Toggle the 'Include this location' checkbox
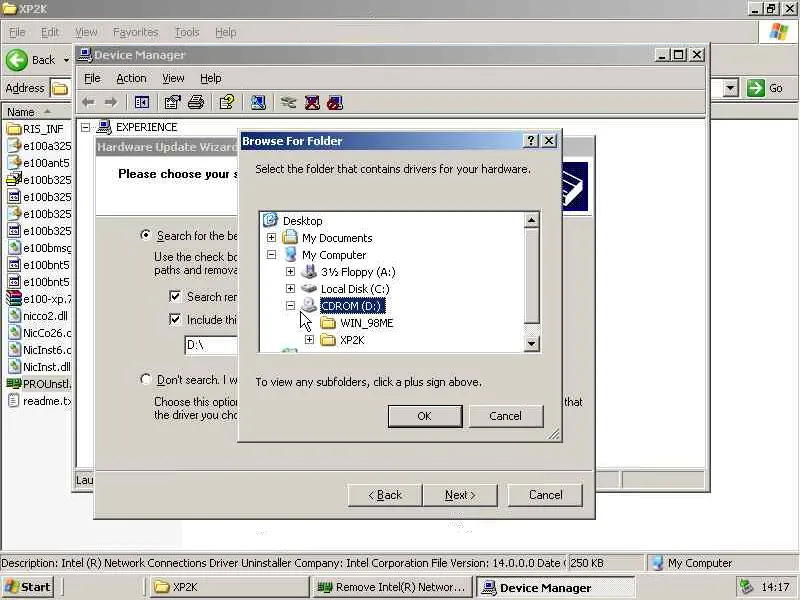 (x=175, y=319)
